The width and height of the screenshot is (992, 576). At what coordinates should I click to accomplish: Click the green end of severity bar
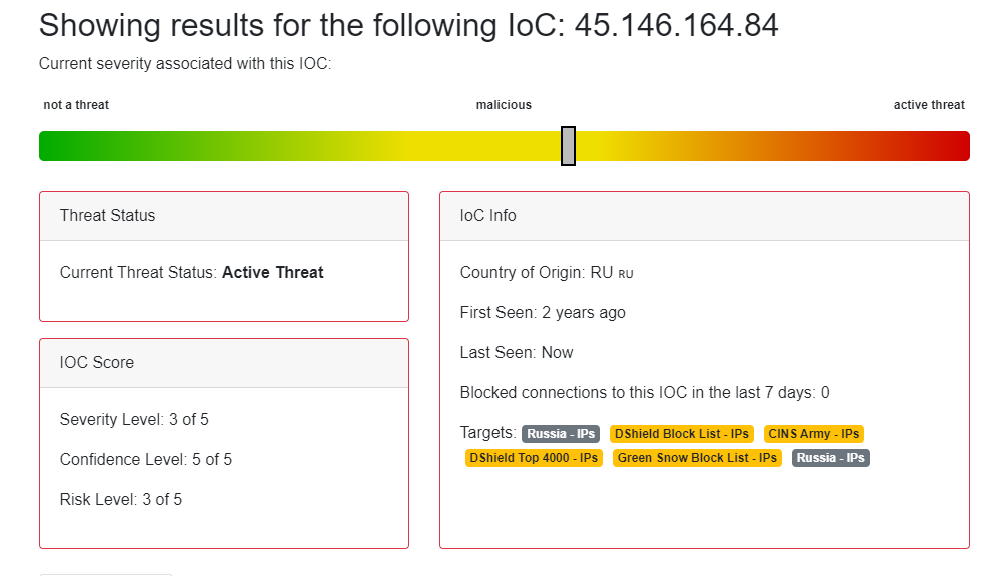click(51, 146)
